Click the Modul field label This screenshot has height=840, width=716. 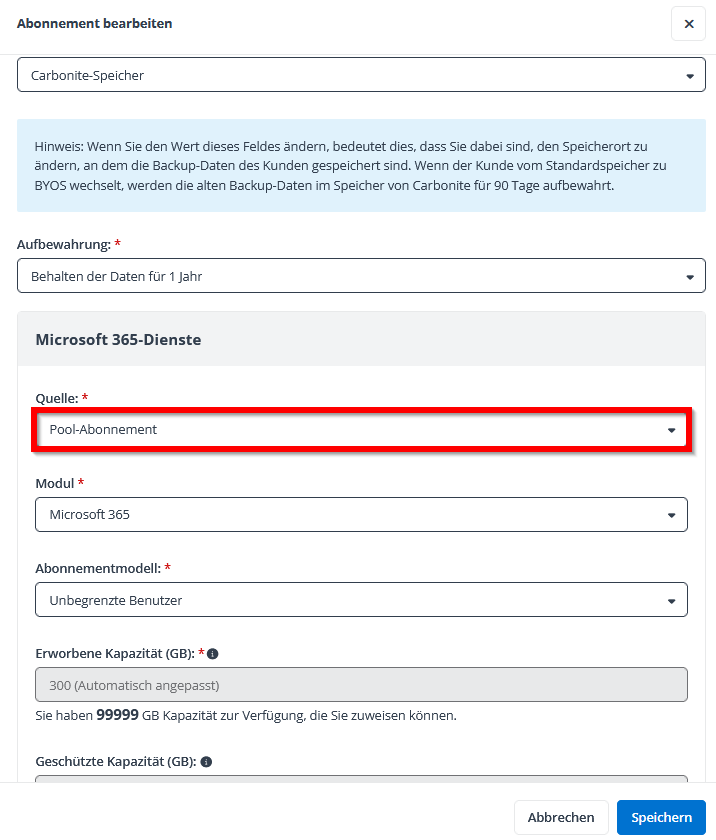[x=55, y=483]
